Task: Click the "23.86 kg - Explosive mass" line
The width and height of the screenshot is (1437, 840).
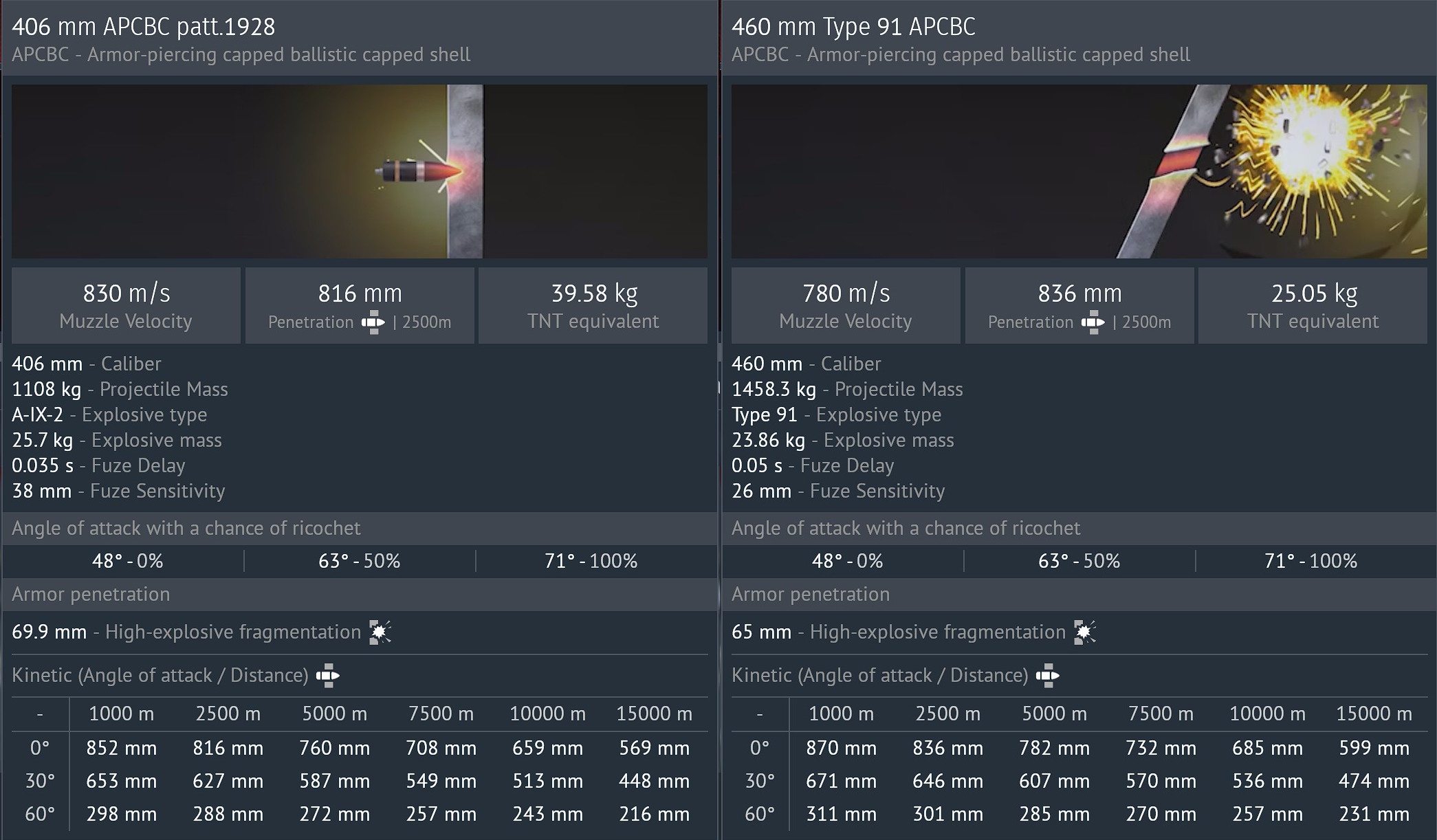Action: 843,440
